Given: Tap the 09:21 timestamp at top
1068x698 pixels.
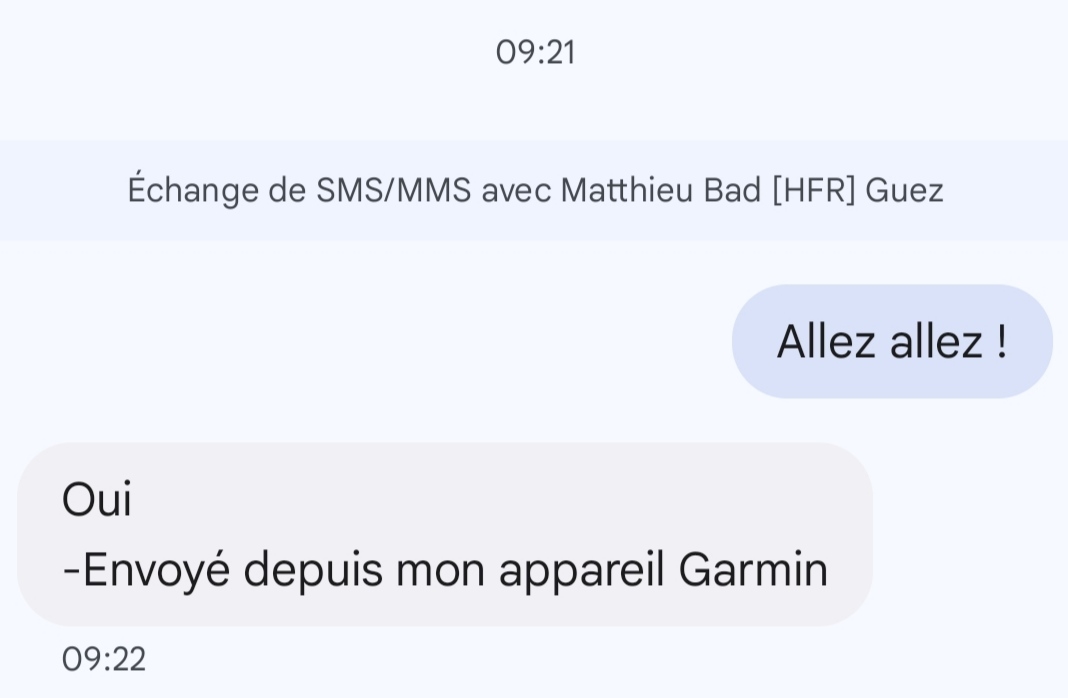Looking at the screenshot, I should point(535,52).
